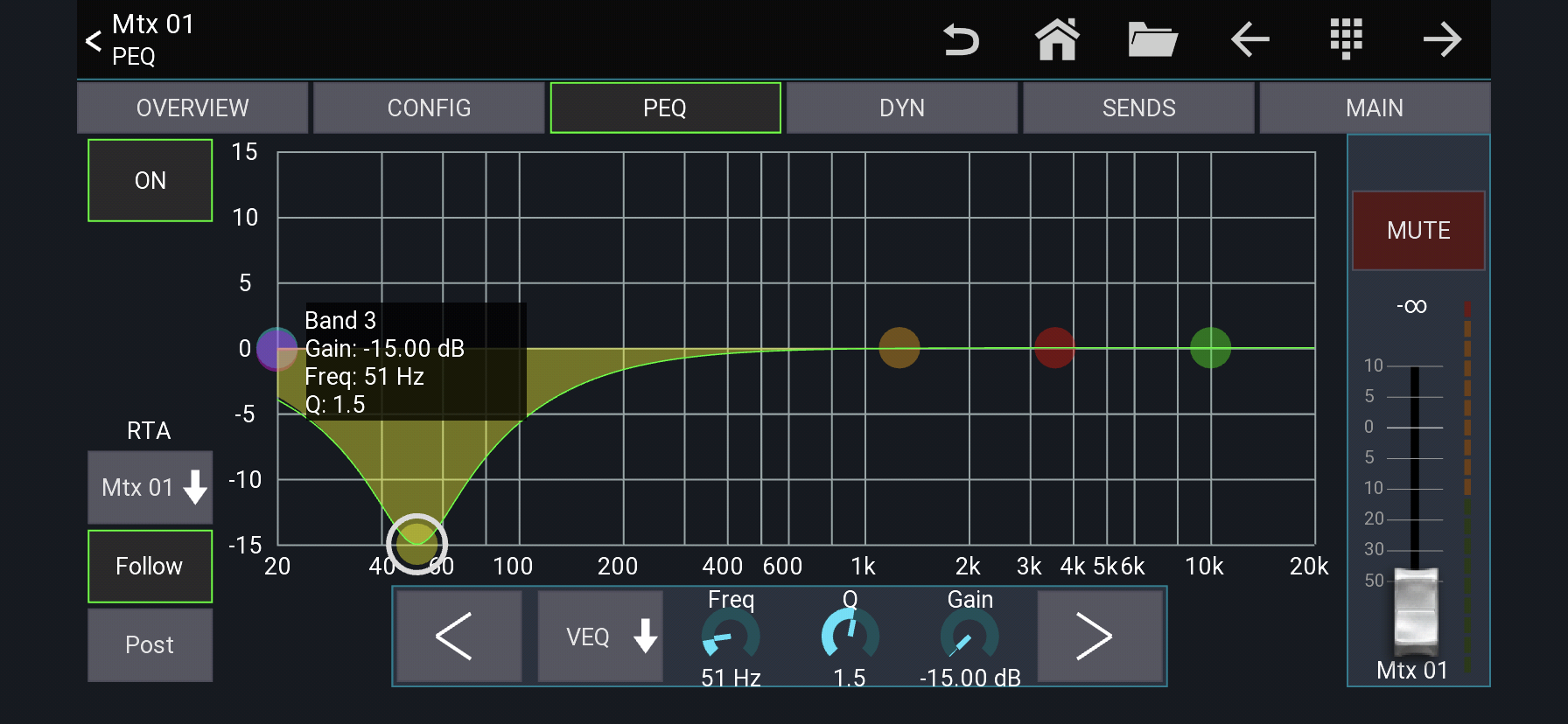Click the right arrow navigation icon
The image size is (1568, 724).
[1442, 39]
